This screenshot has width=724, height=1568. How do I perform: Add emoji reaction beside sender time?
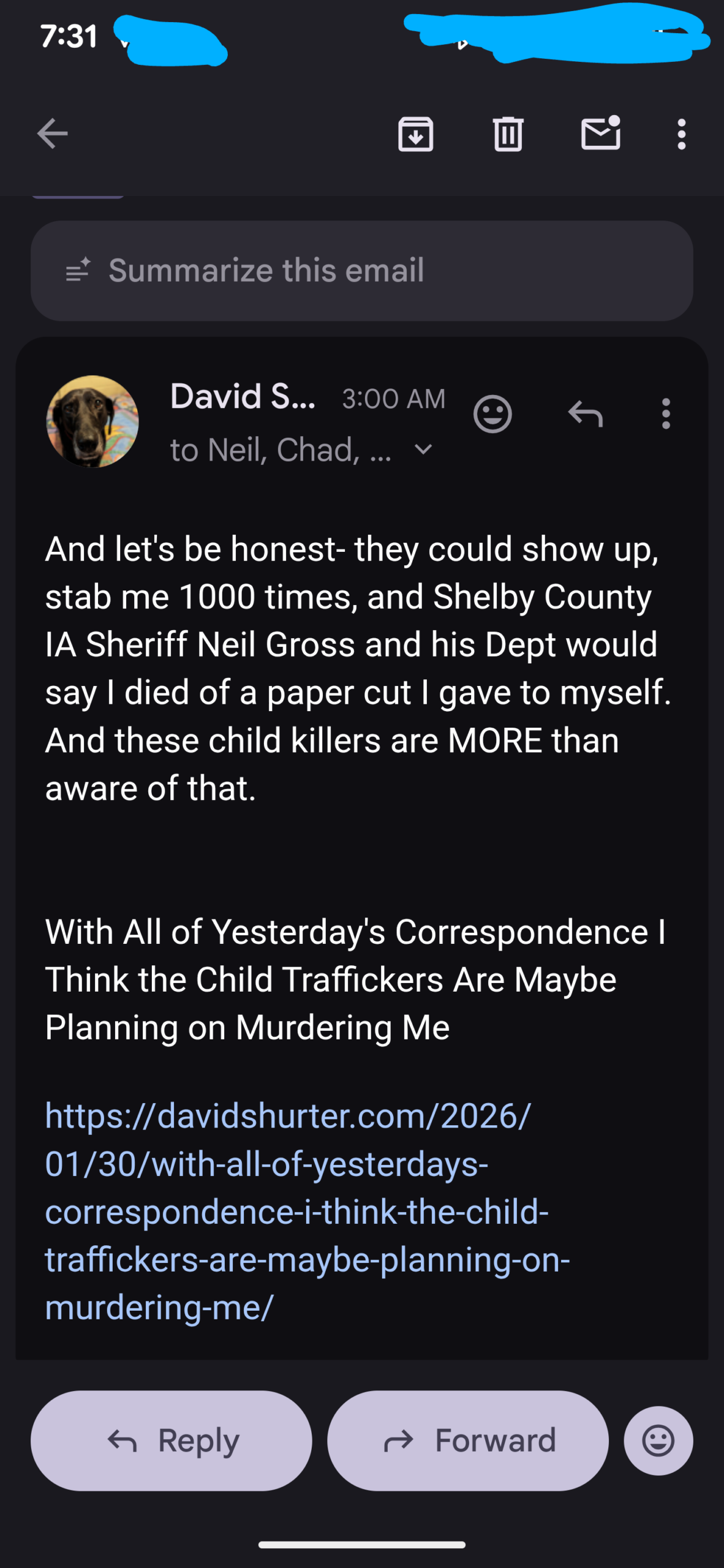point(492,415)
